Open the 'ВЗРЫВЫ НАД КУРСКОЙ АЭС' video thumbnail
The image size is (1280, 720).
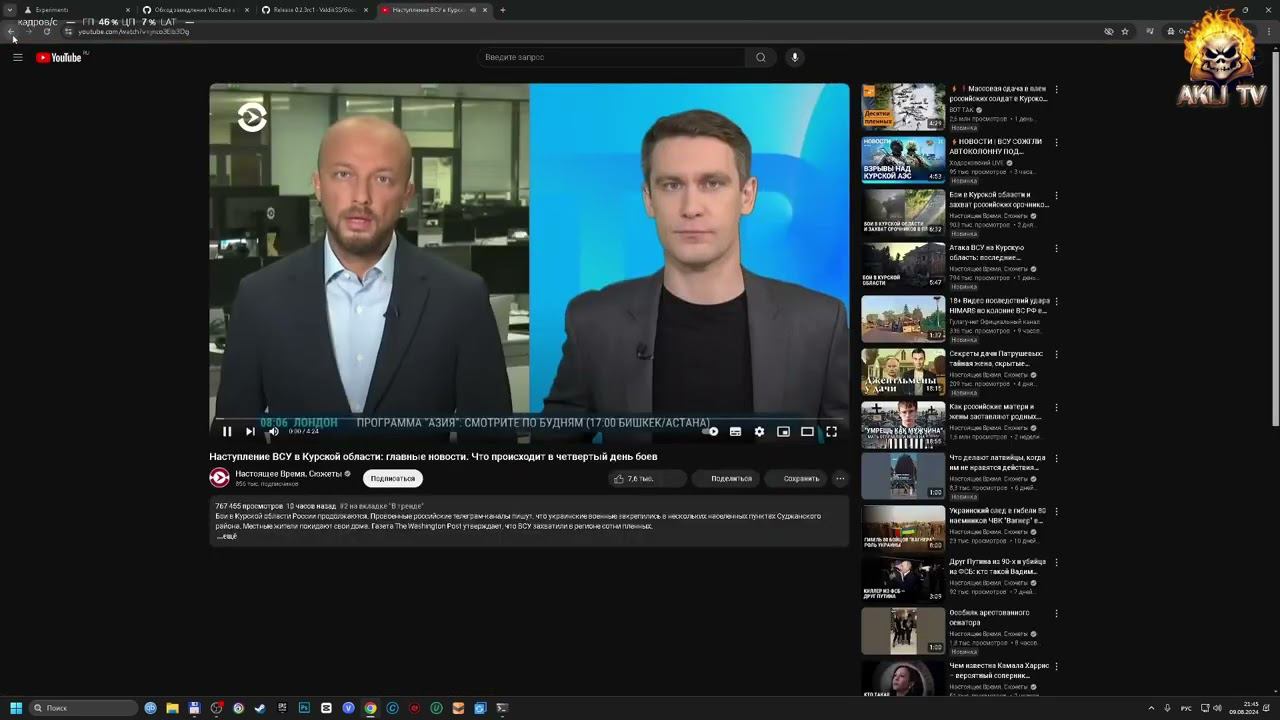tap(903, 160)
